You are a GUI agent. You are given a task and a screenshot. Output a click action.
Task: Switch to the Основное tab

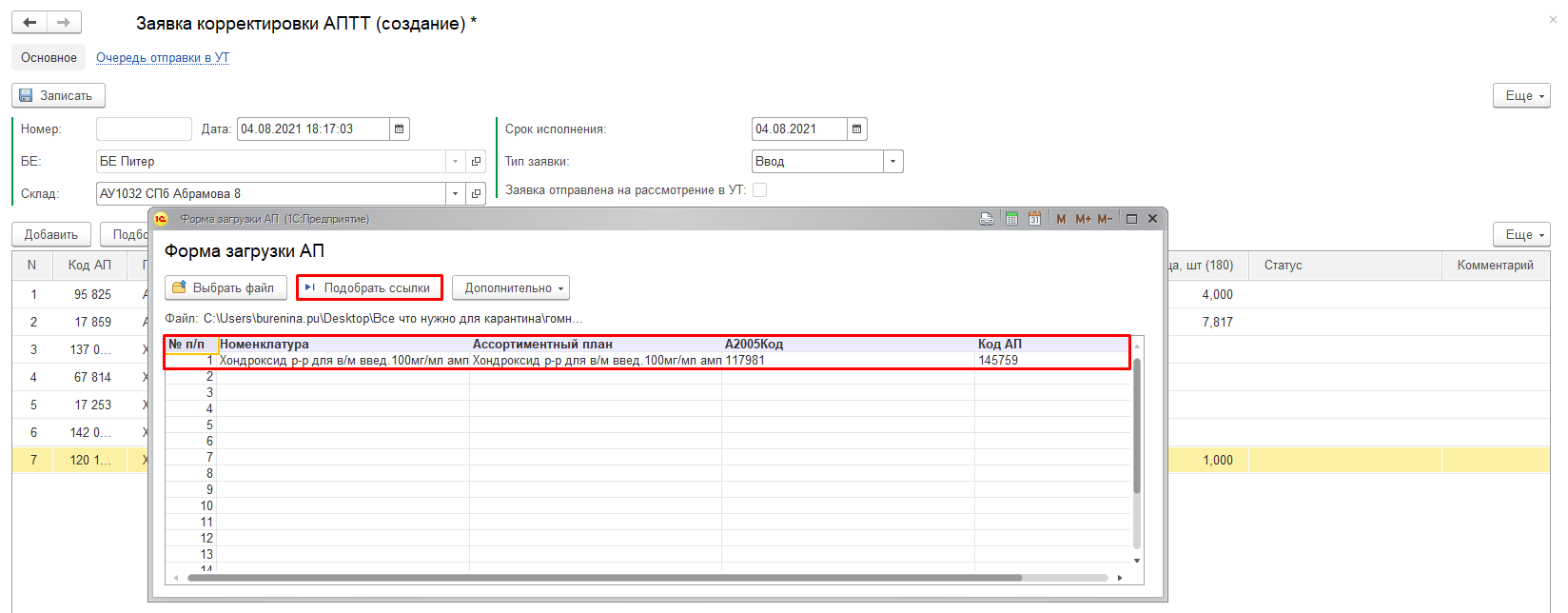tap(49, 58)
